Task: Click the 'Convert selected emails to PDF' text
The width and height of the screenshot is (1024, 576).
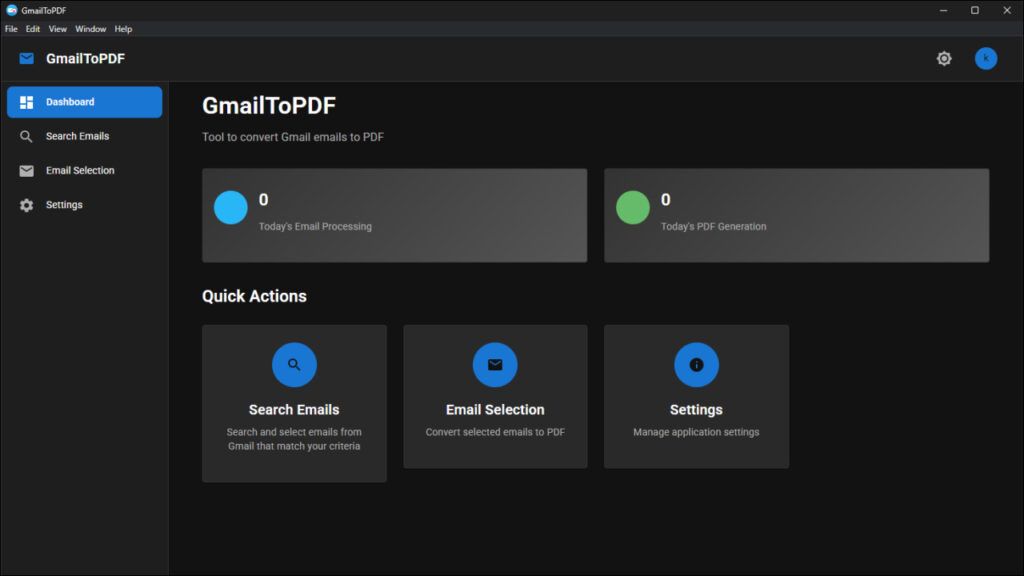Action: [x=495, y=432]
